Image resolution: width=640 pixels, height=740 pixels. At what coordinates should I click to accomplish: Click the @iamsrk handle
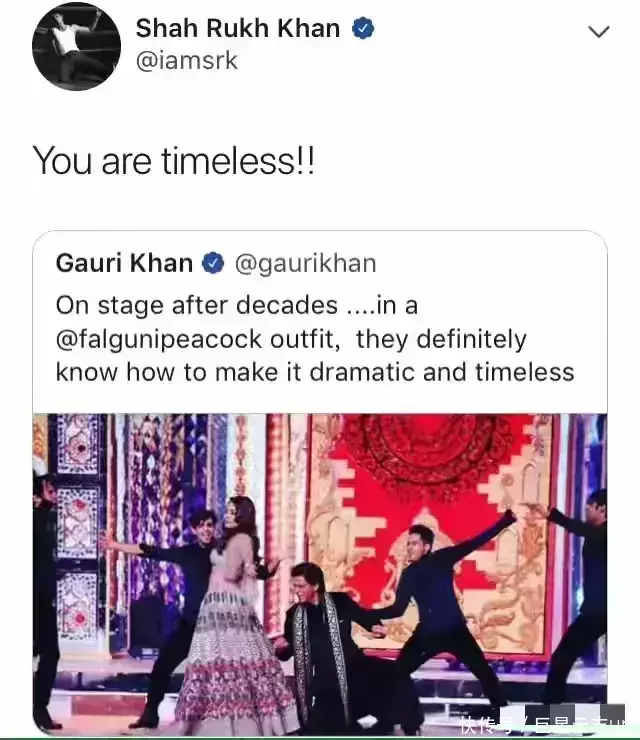(x=187, y=61)
